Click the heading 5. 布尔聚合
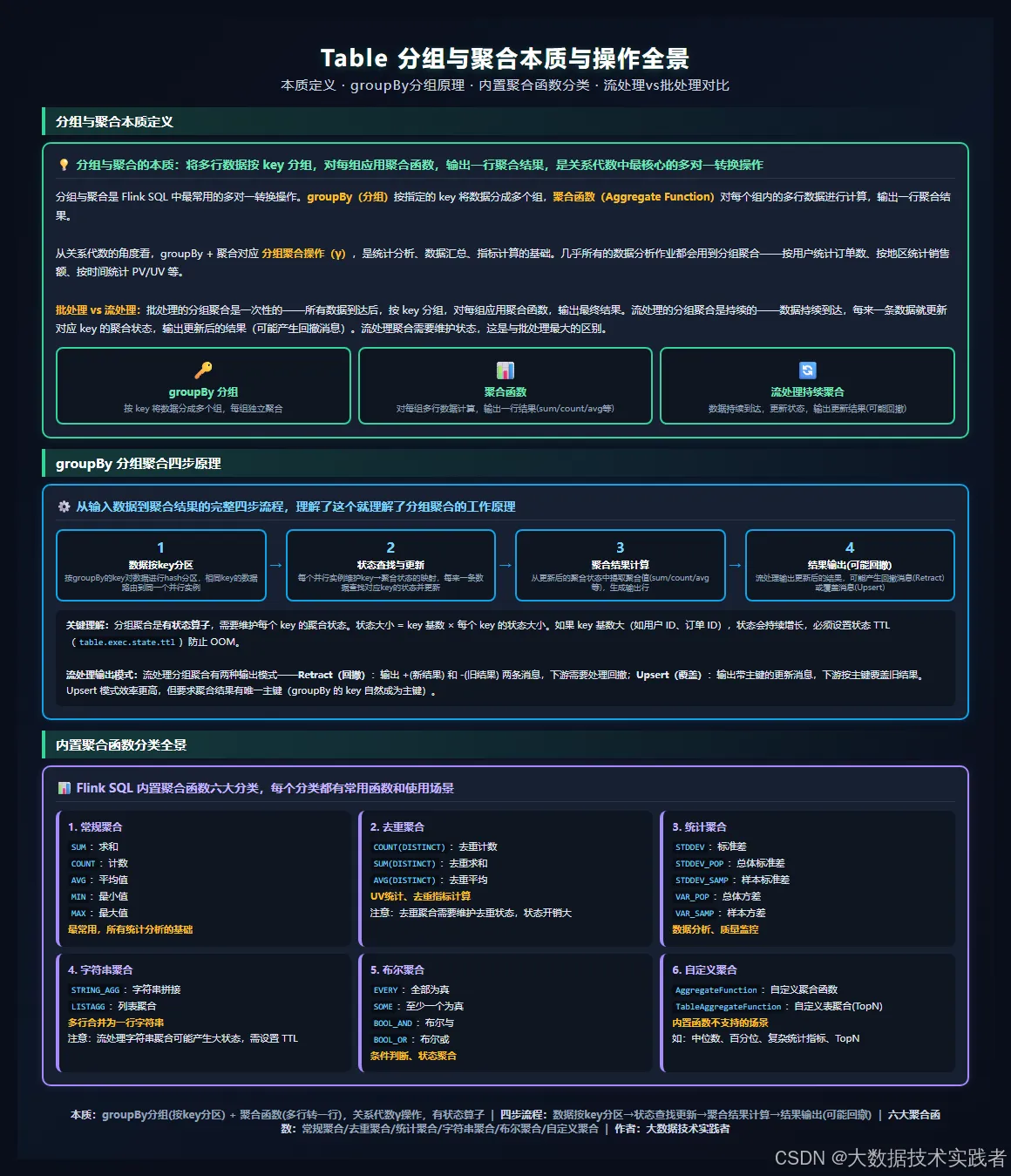Image resolution: width=1011 pixels, height=1176 pixels. (x=397, y=970)
